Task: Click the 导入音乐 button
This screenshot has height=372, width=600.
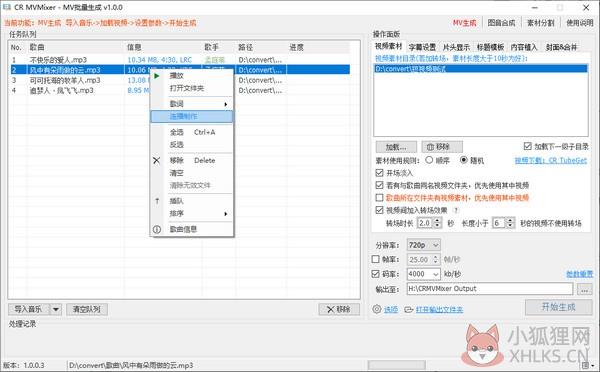Action: [x=29, y=309]
